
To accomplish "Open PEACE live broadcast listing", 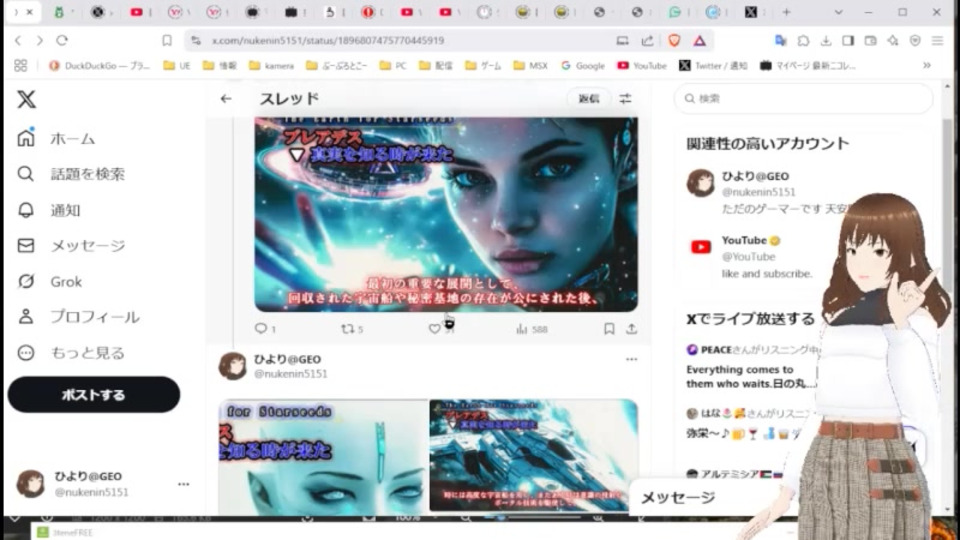I will (752, 367).
